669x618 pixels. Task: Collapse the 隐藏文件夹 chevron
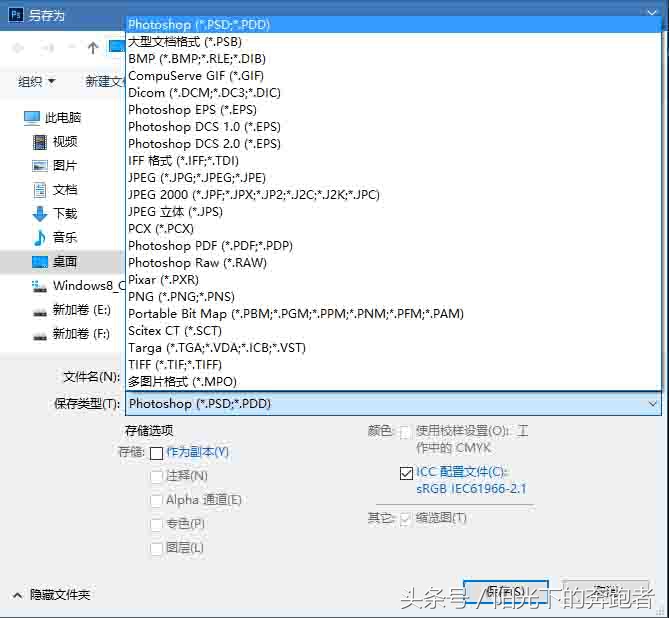17,595
